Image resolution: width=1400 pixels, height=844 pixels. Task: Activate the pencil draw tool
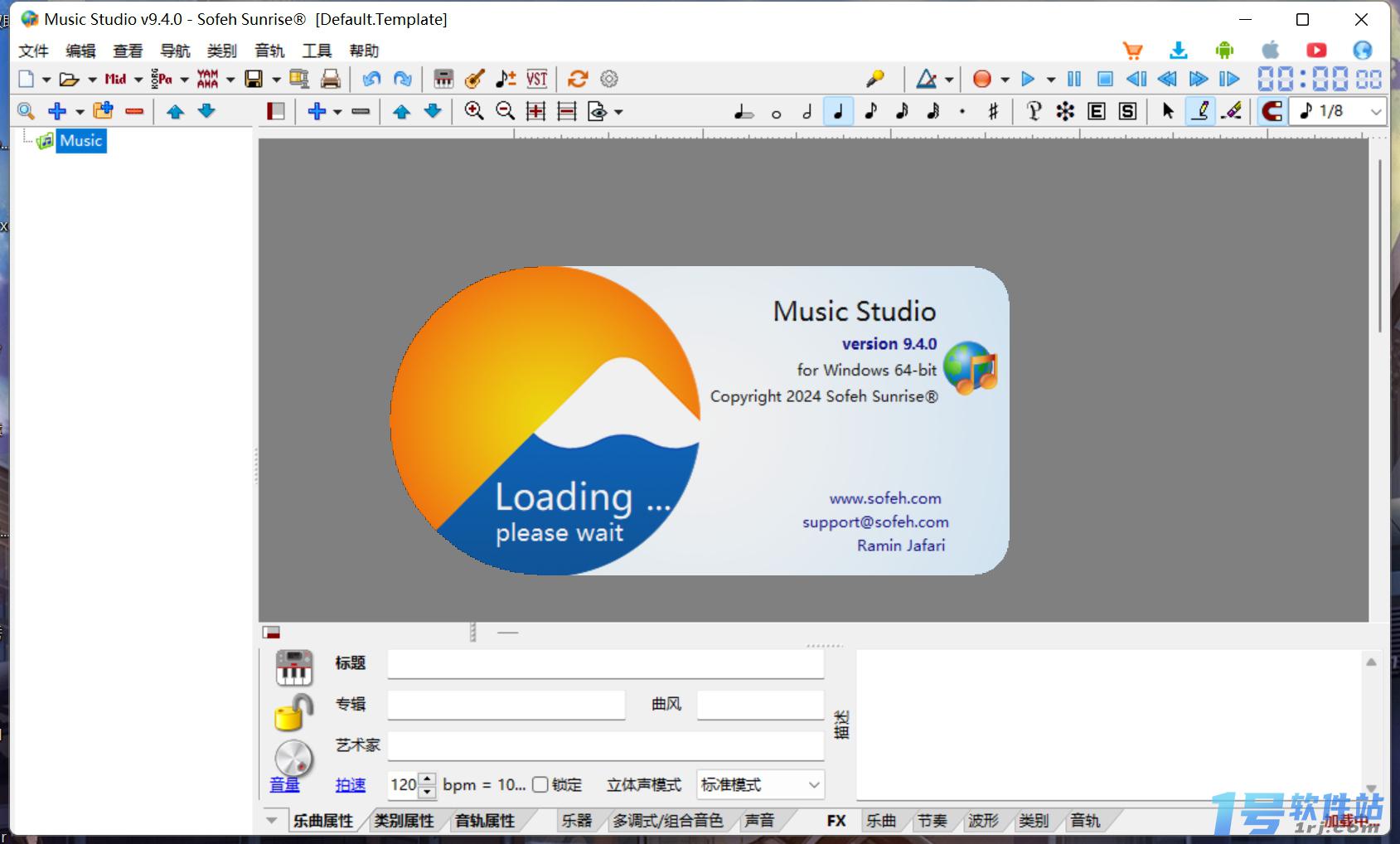pos(1200,111)
